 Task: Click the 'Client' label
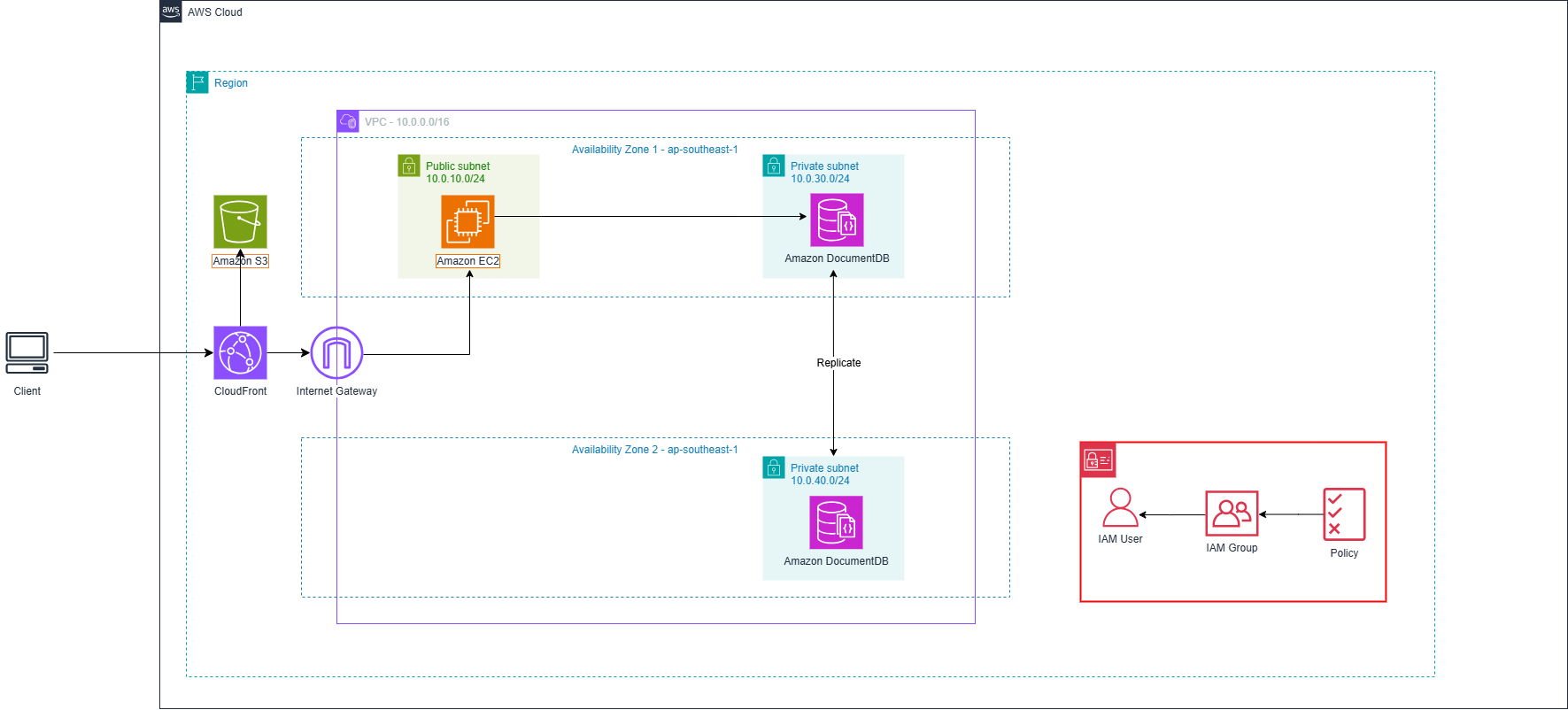(x=27, y=391)
